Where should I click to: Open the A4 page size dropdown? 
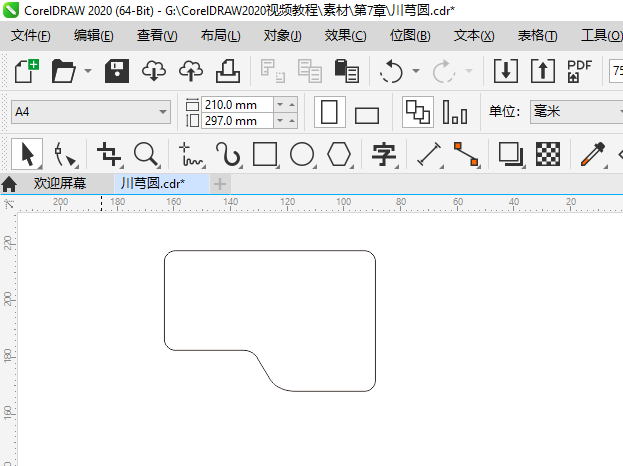(163, 113)
